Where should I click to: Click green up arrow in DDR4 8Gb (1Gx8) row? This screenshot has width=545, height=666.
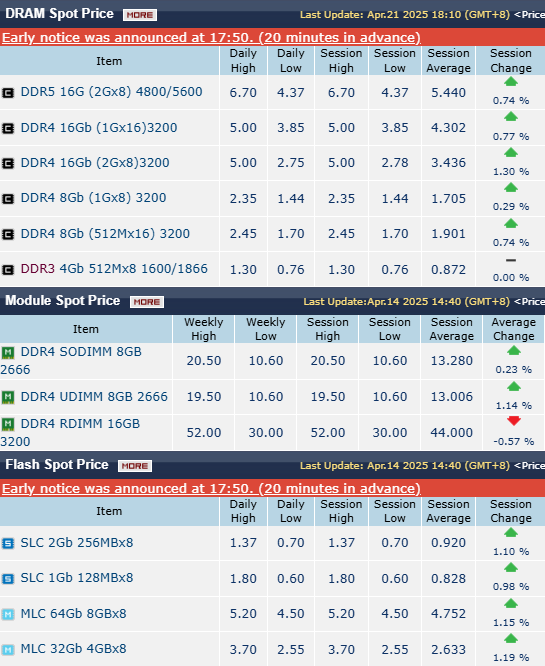tap(511, 187)
